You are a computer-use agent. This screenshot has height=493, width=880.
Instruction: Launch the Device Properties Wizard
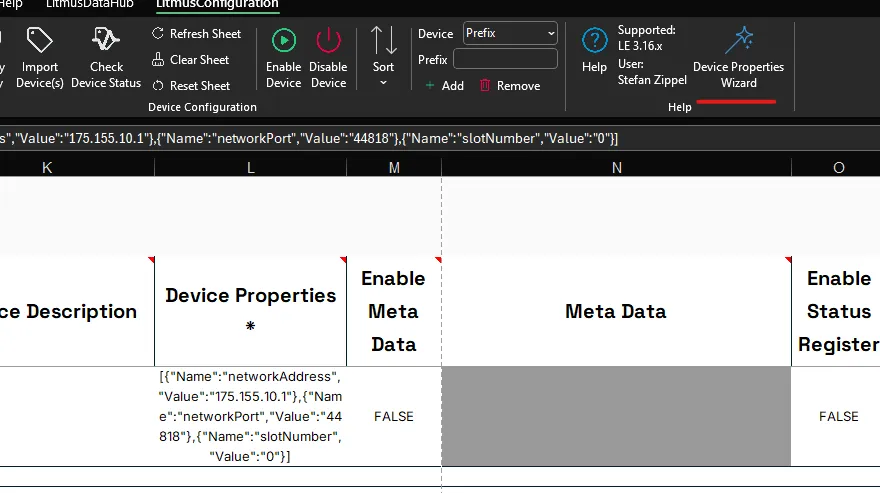pyautogui.click(x=738, y=57)
